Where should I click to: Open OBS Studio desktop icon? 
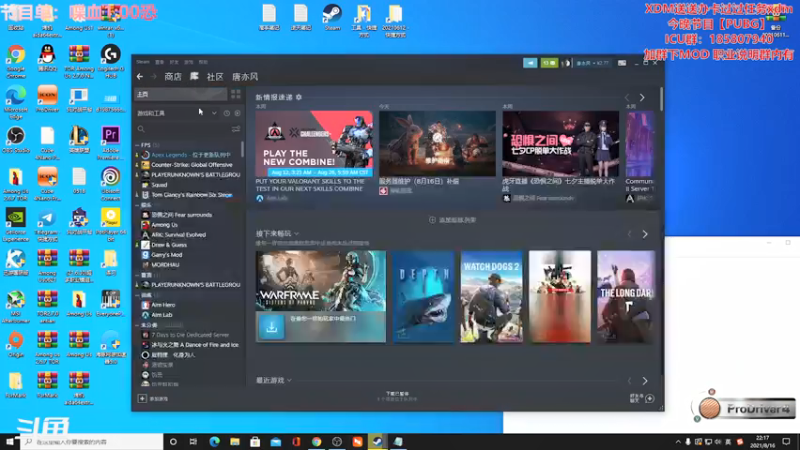pos(16,140)
